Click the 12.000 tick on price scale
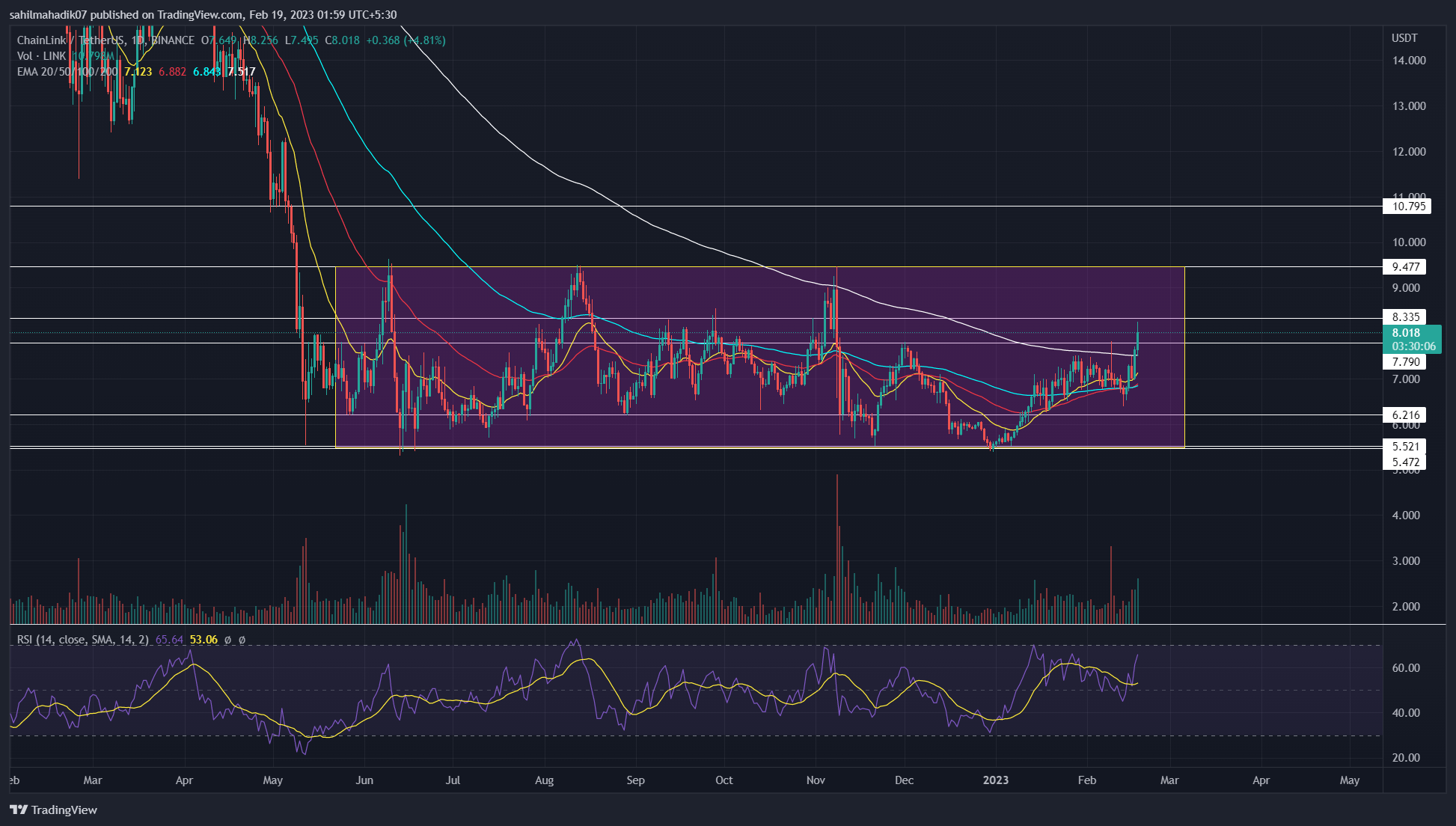The width and height of the screenshot is (1456, 826). pyautogui.click(x=1409, y=152)
